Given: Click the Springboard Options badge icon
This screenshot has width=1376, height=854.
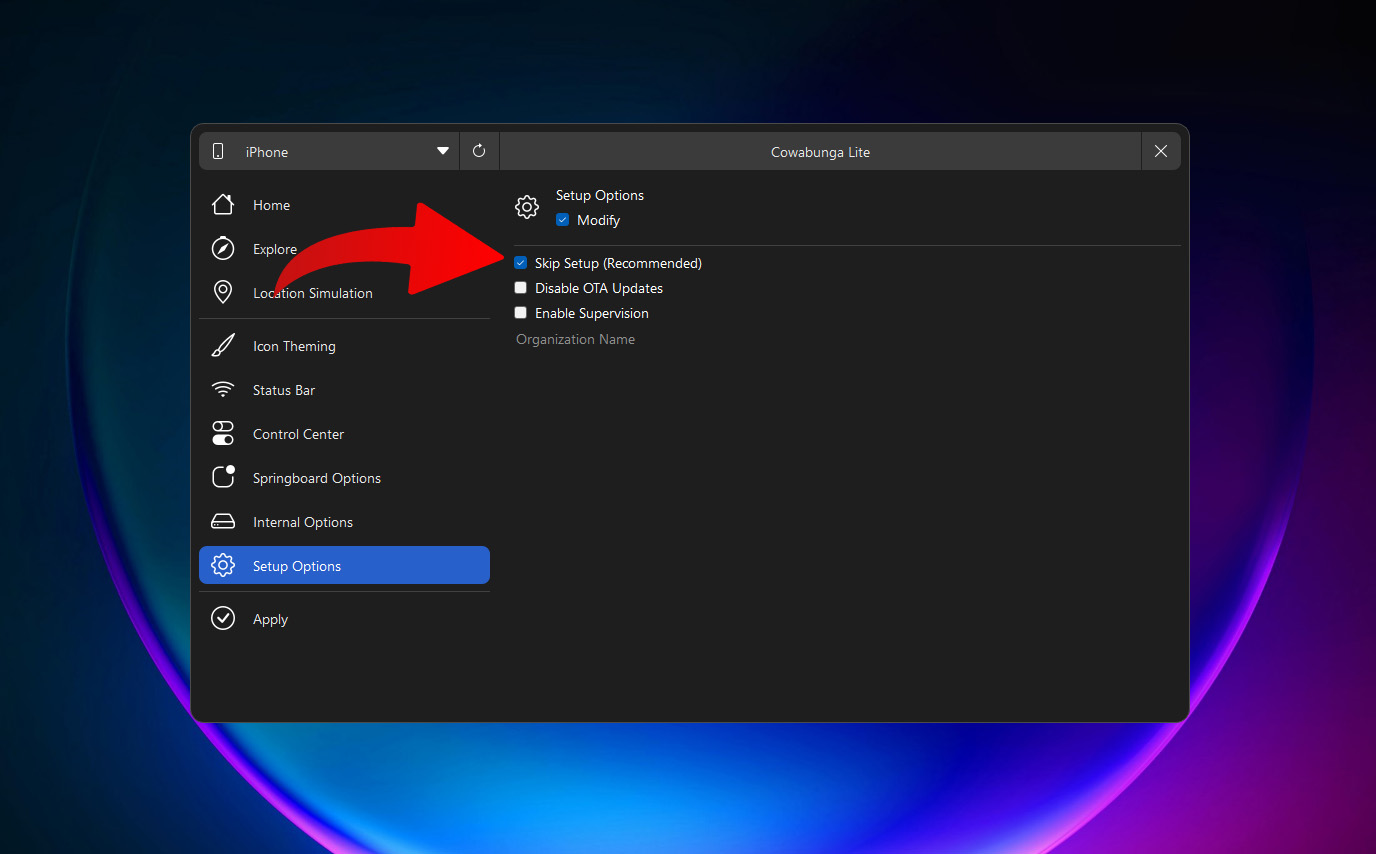Looking at the screenshot, I should [223, 477].
